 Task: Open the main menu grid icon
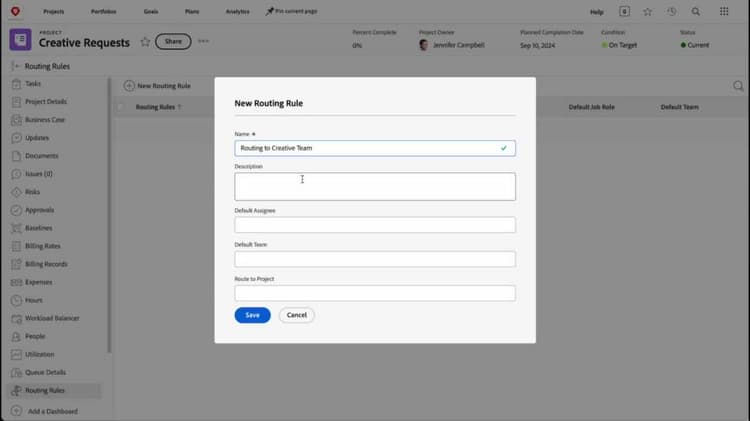coord(724,11)
